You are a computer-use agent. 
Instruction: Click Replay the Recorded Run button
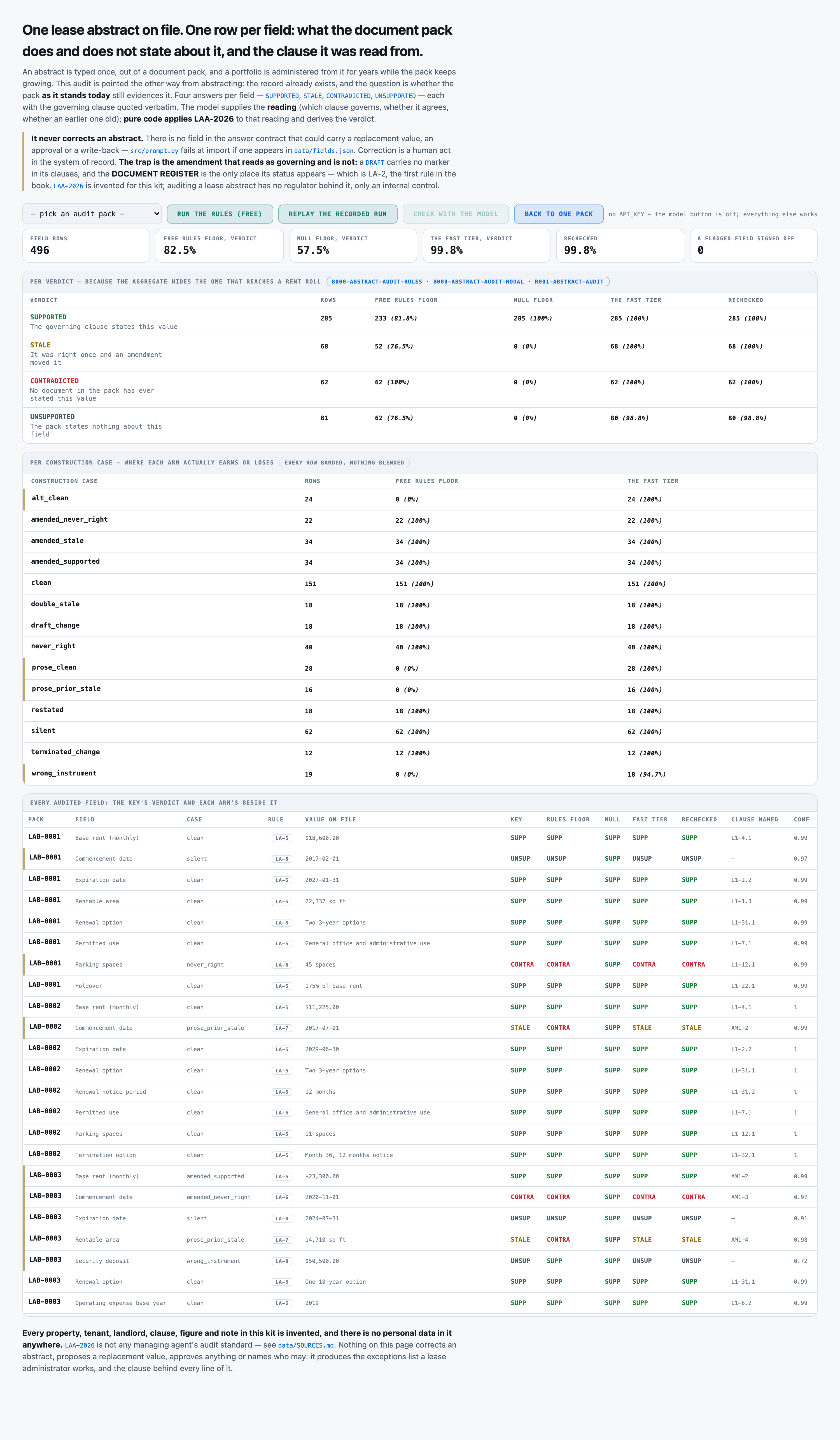337,214
